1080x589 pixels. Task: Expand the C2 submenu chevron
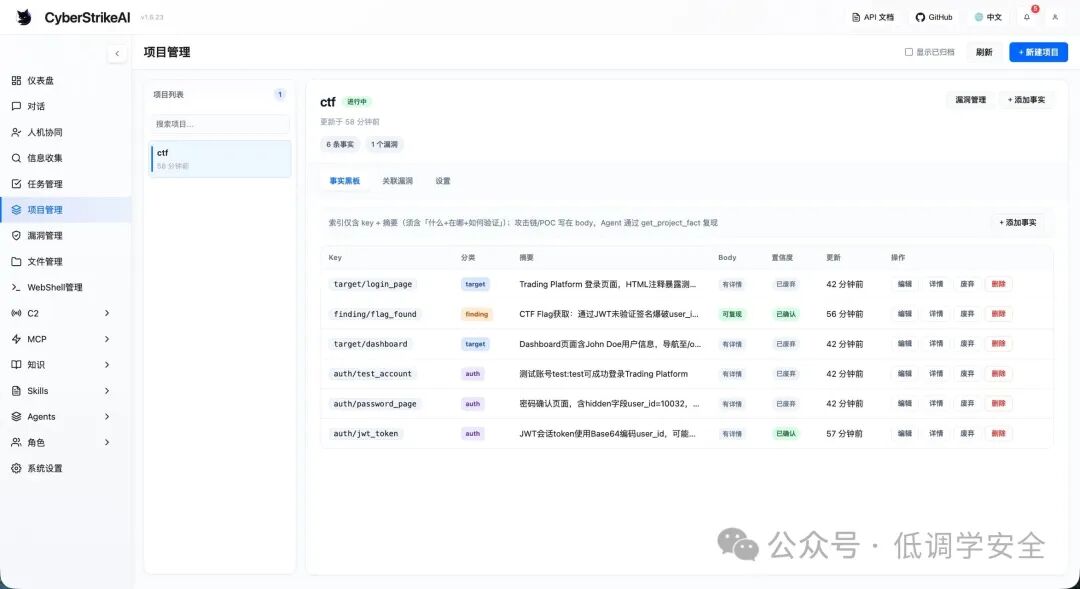coord(107,313)
